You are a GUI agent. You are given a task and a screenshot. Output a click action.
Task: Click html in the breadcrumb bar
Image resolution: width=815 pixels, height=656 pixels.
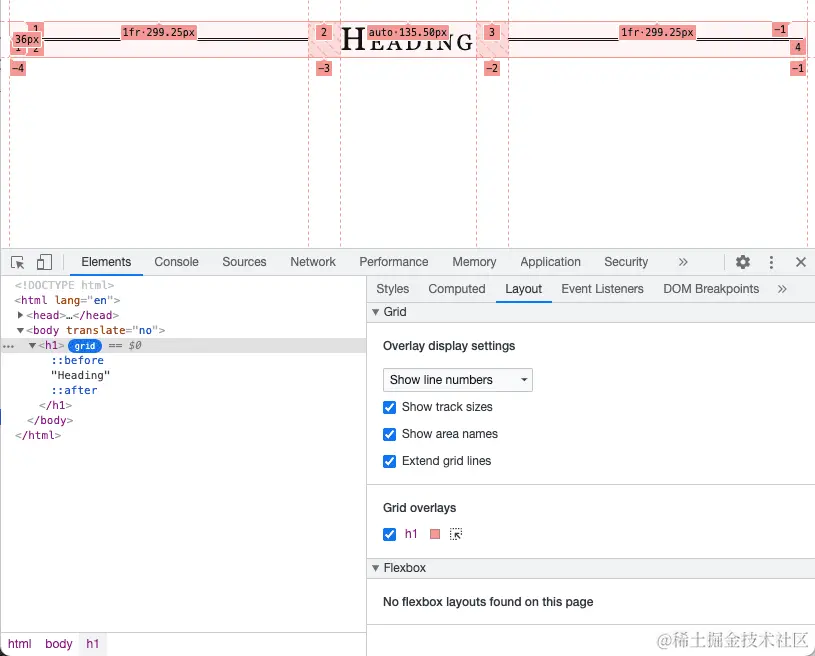tap(20, 644)
